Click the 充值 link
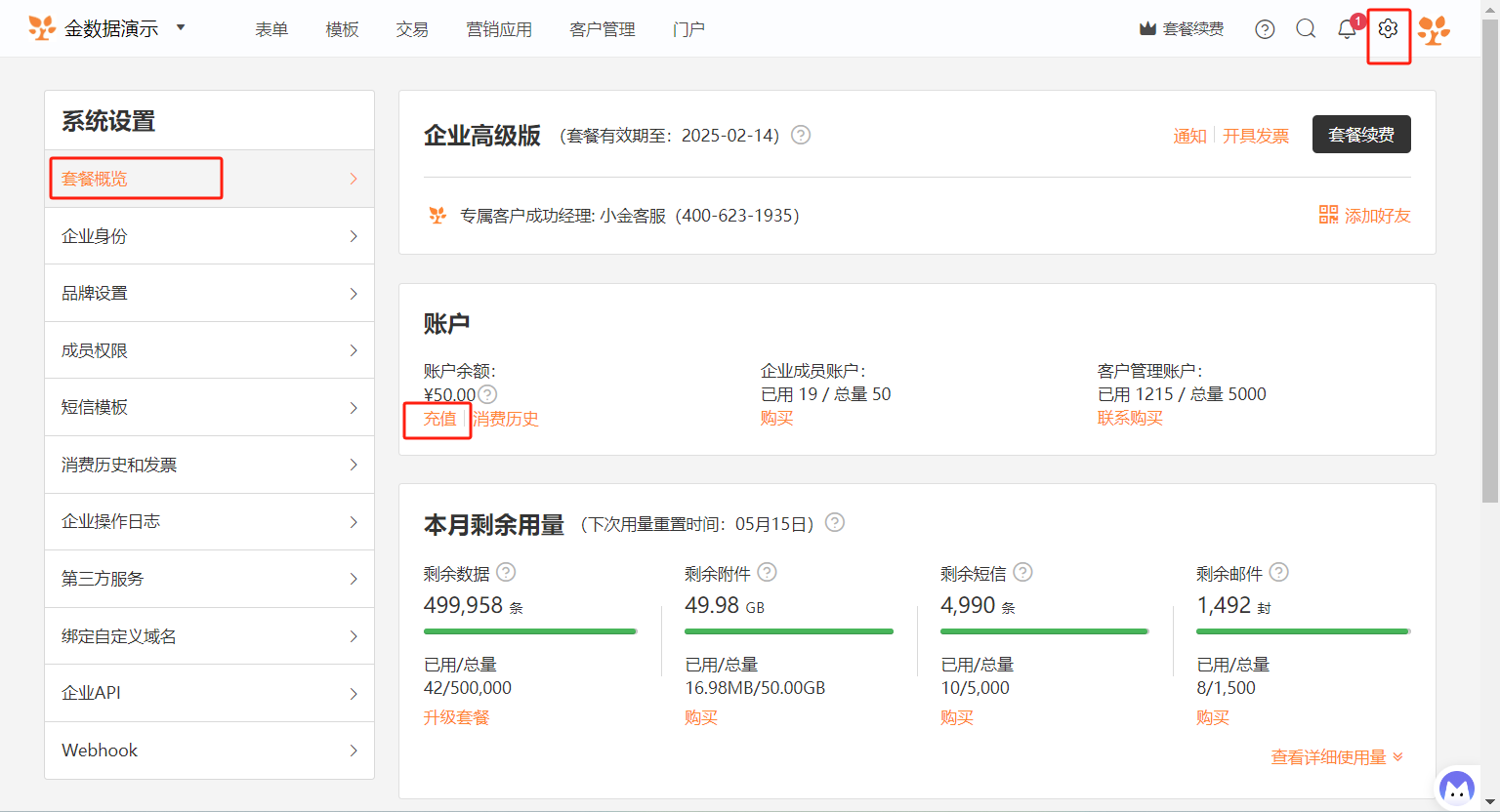The height and width of the screenshot is (812, 1500). pos(439,419)
